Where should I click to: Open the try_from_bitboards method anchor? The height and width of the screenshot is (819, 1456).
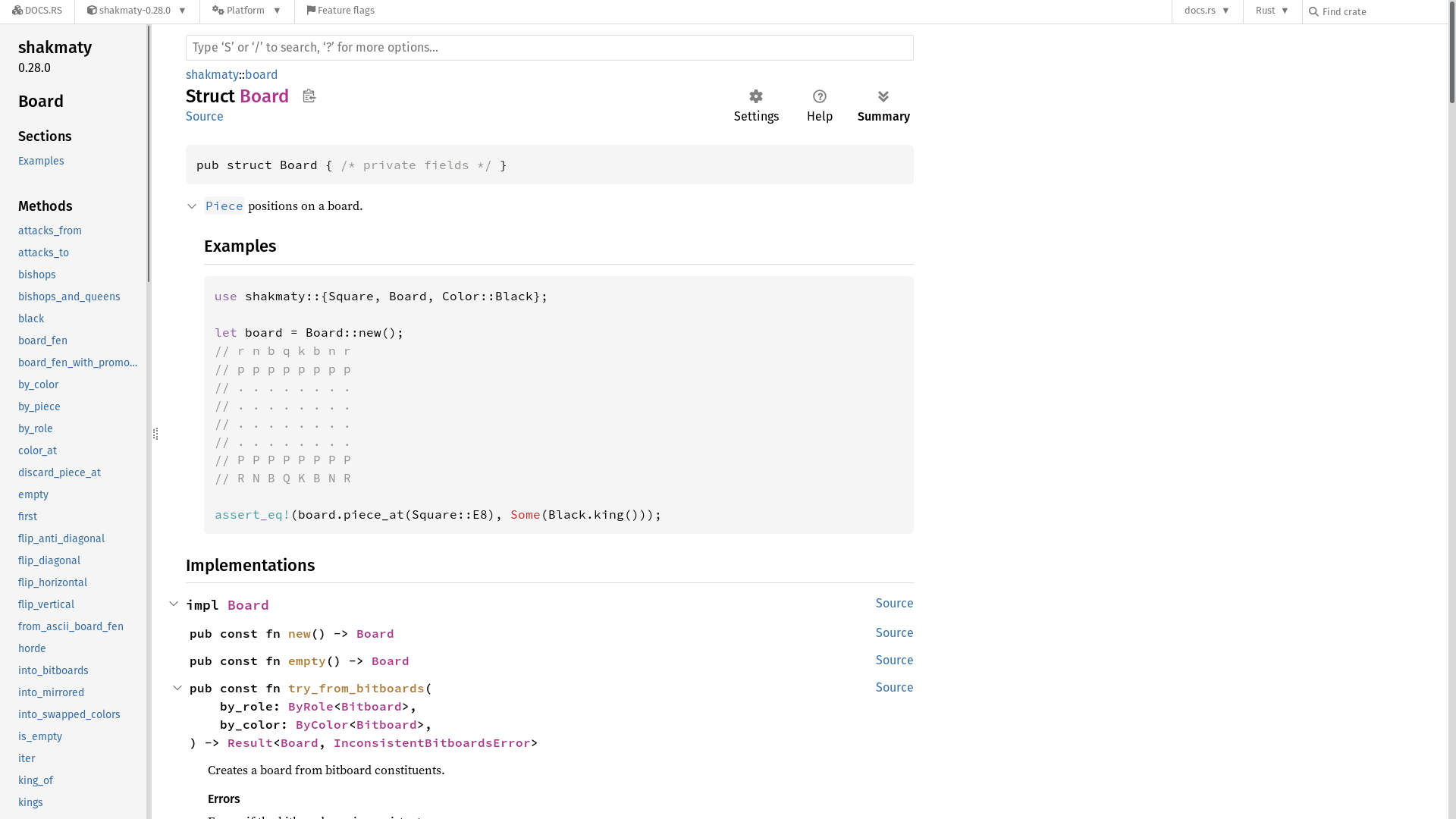pos(356,688)
